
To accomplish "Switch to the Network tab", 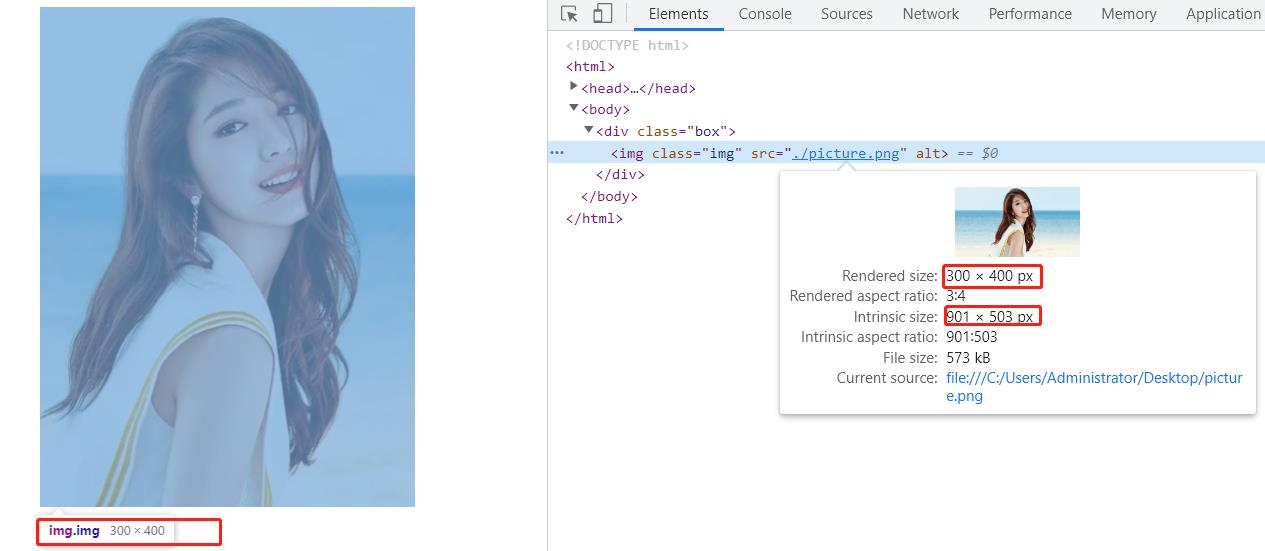I will tap(931, 14).
